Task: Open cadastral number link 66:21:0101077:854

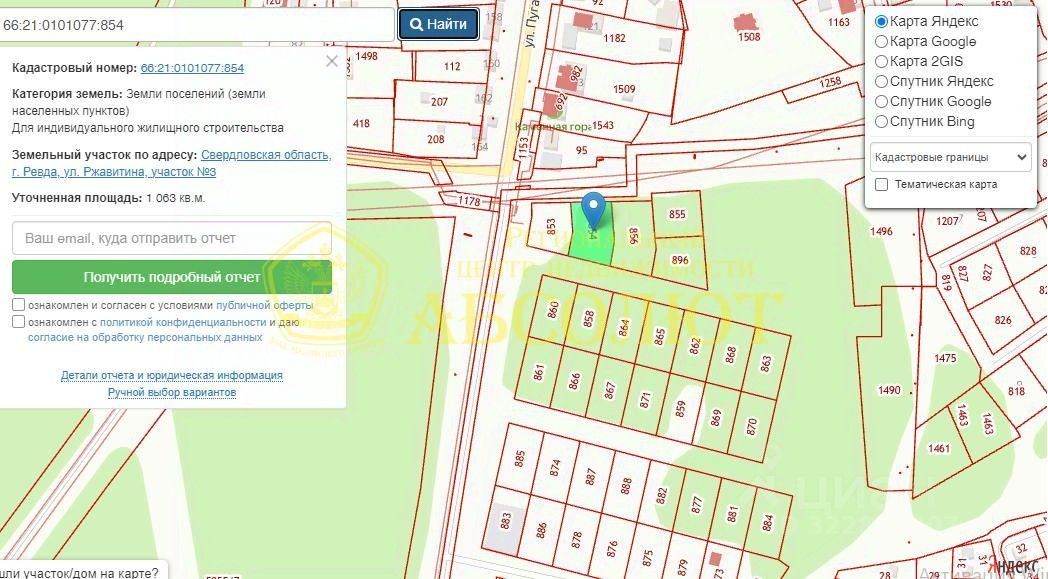Action: 192,68
